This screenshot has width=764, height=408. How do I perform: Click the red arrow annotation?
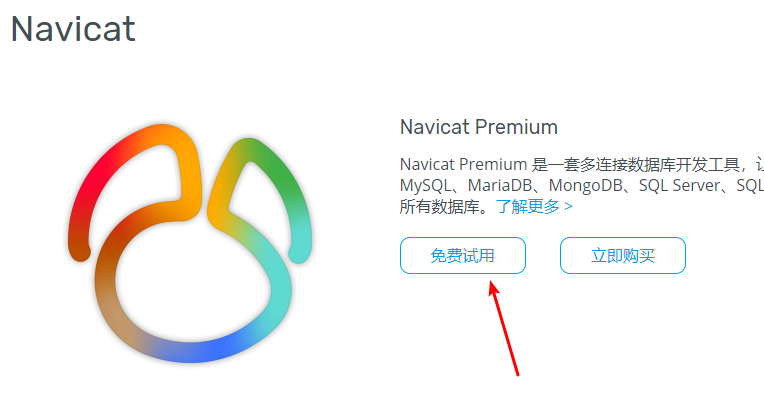[504, 329]
